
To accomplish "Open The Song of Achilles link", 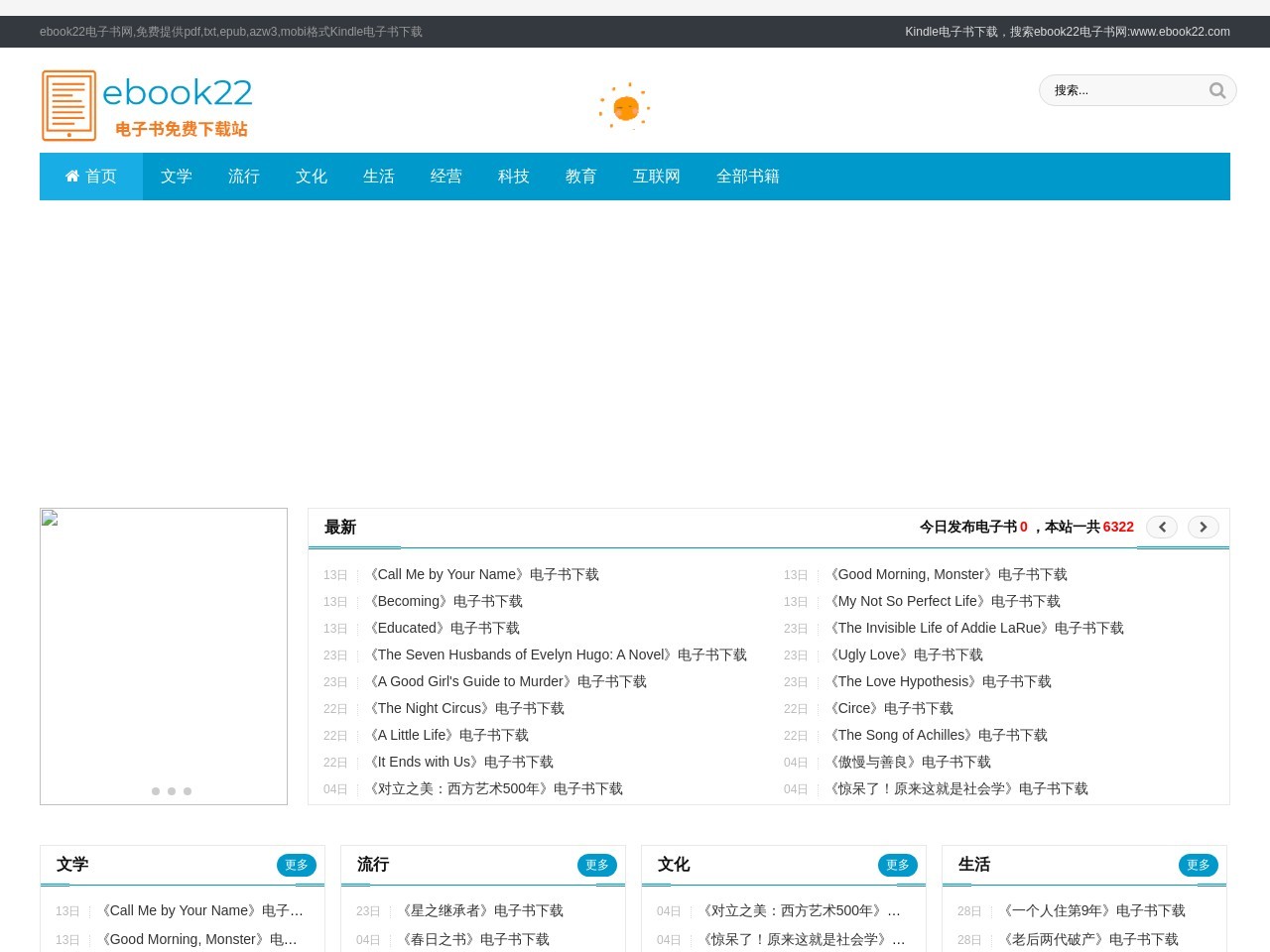I will [937, 735].
